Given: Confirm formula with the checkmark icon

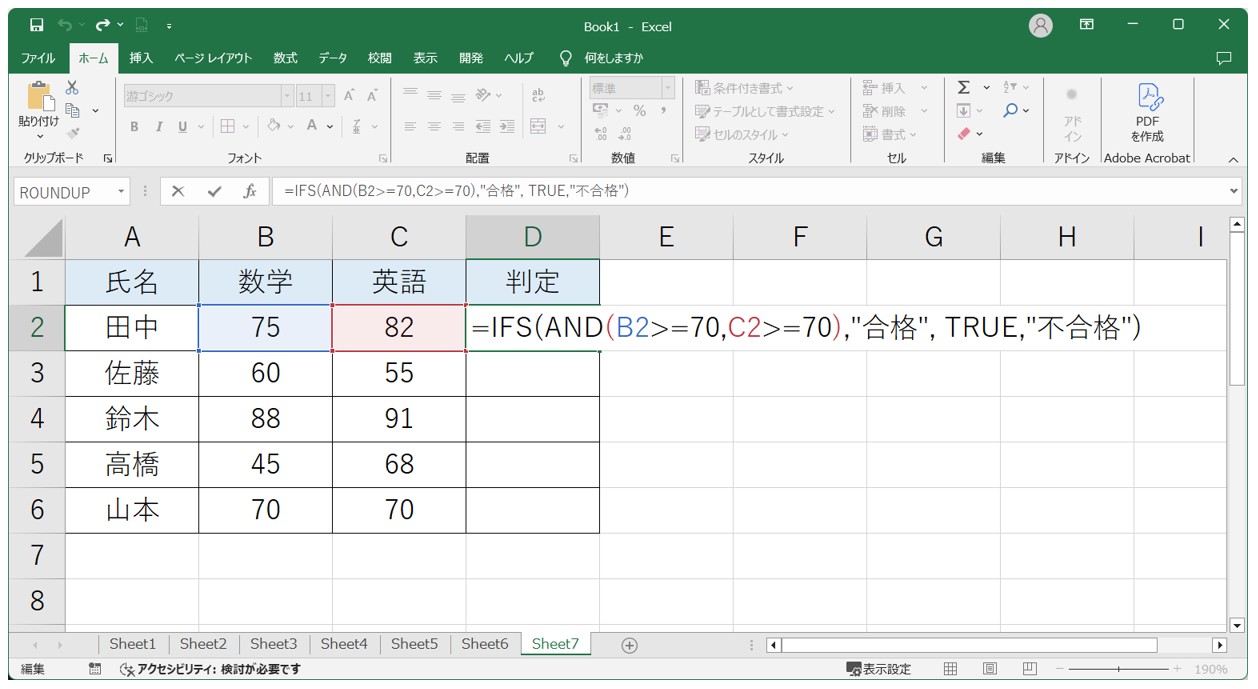Looking at the screenshot, I should click(x=214, y=191).
